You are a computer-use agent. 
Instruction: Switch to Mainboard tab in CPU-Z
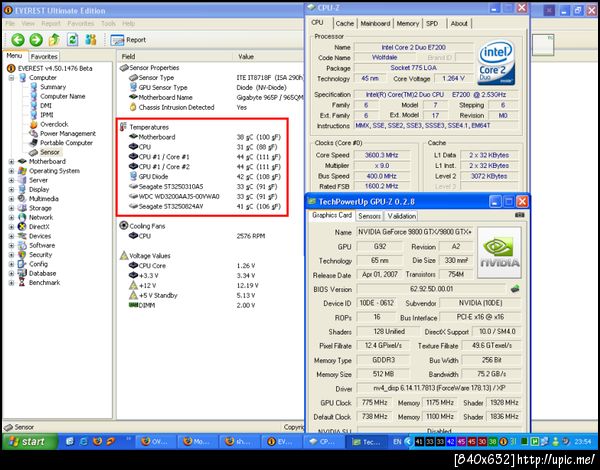pos(375,23)
